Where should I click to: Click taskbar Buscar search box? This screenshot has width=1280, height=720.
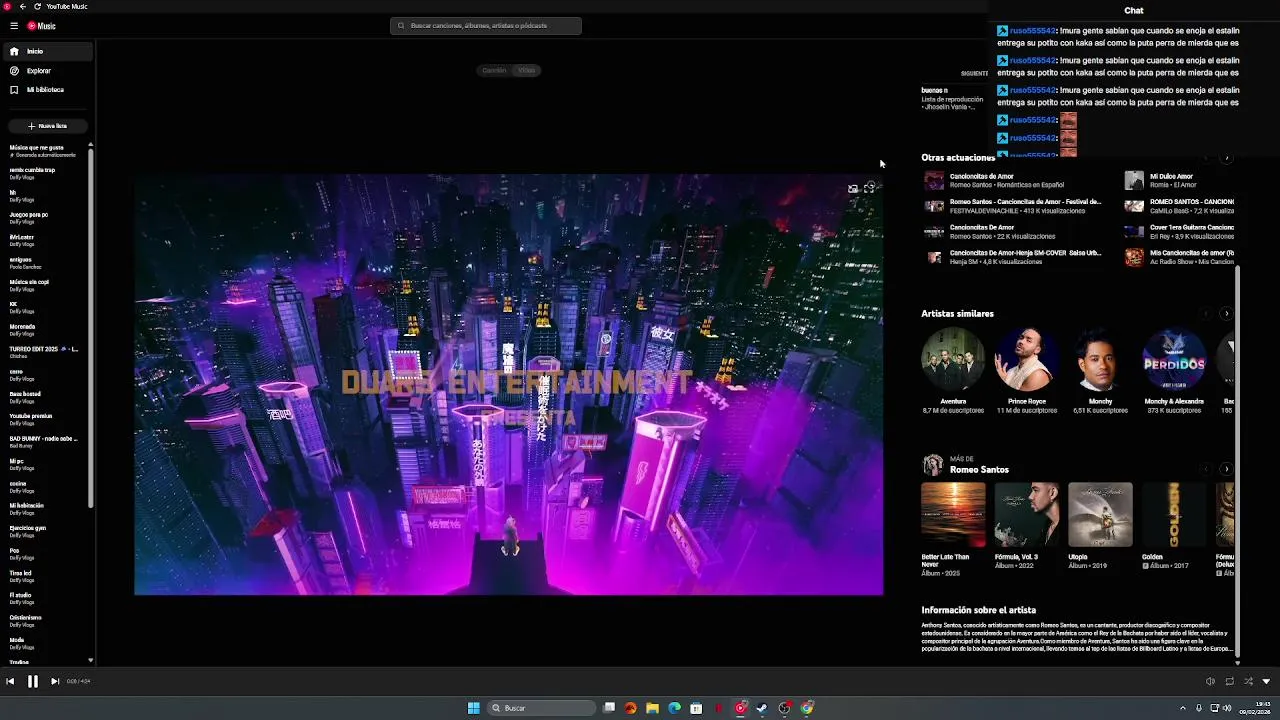click(x=541, y=708)
